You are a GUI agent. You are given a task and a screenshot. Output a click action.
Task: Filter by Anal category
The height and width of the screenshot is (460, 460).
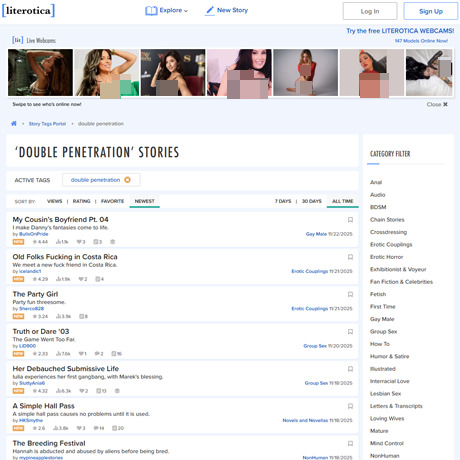click(x=376, y=182)
